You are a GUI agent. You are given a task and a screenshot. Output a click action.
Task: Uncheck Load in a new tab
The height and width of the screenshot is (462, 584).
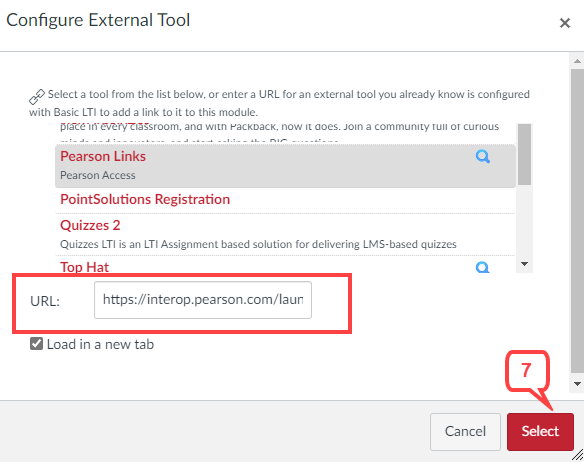coord(36,344)
